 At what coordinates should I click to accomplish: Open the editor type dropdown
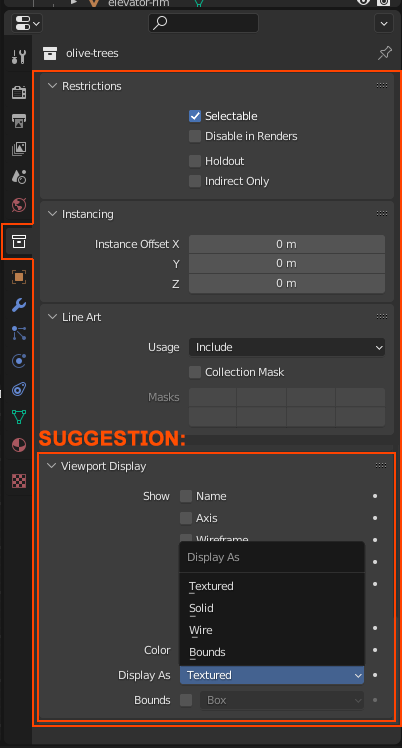point(27,22)
